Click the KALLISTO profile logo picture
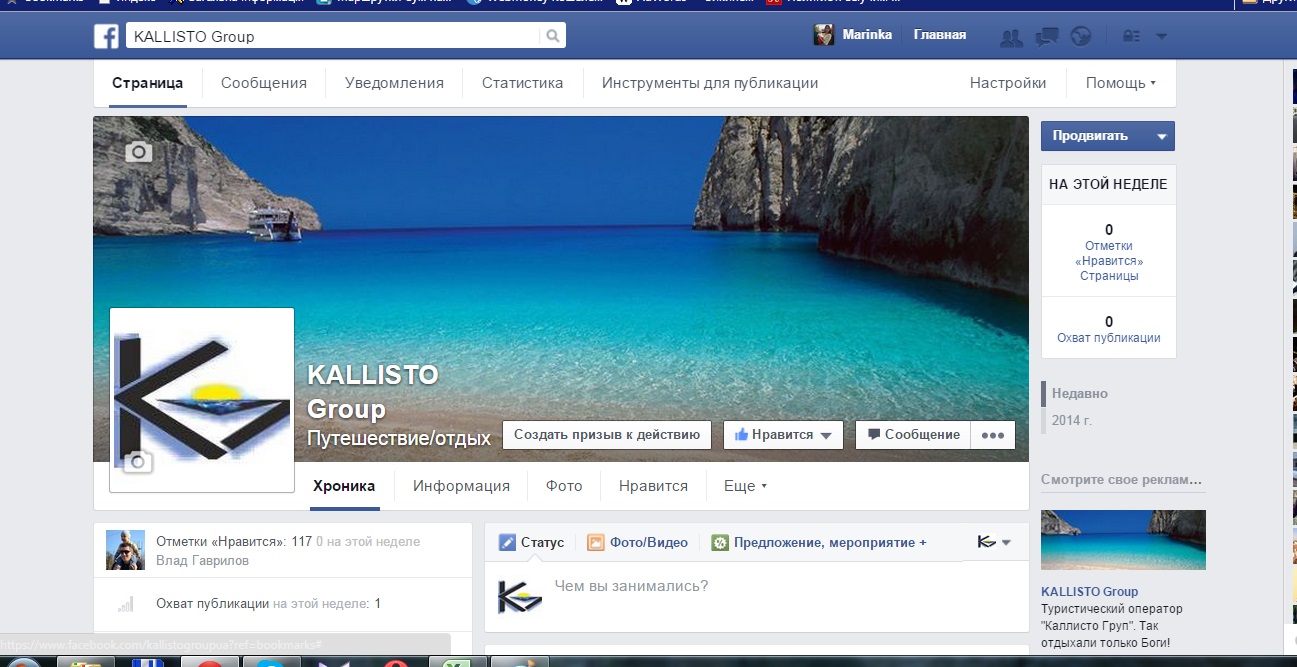1297x667 pixels. coord(202,400)
